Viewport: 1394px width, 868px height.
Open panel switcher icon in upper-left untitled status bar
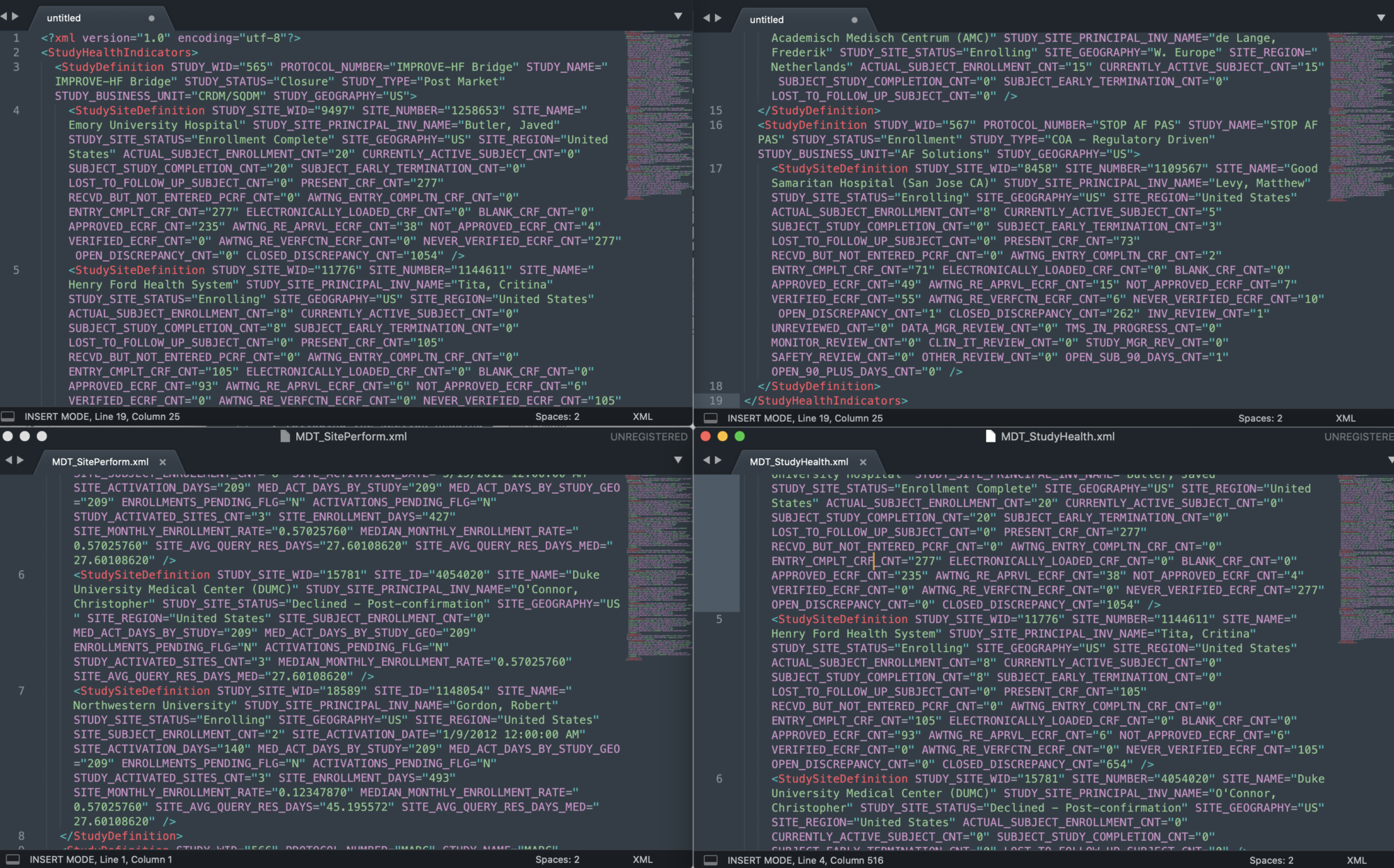(x=8, y=417)
